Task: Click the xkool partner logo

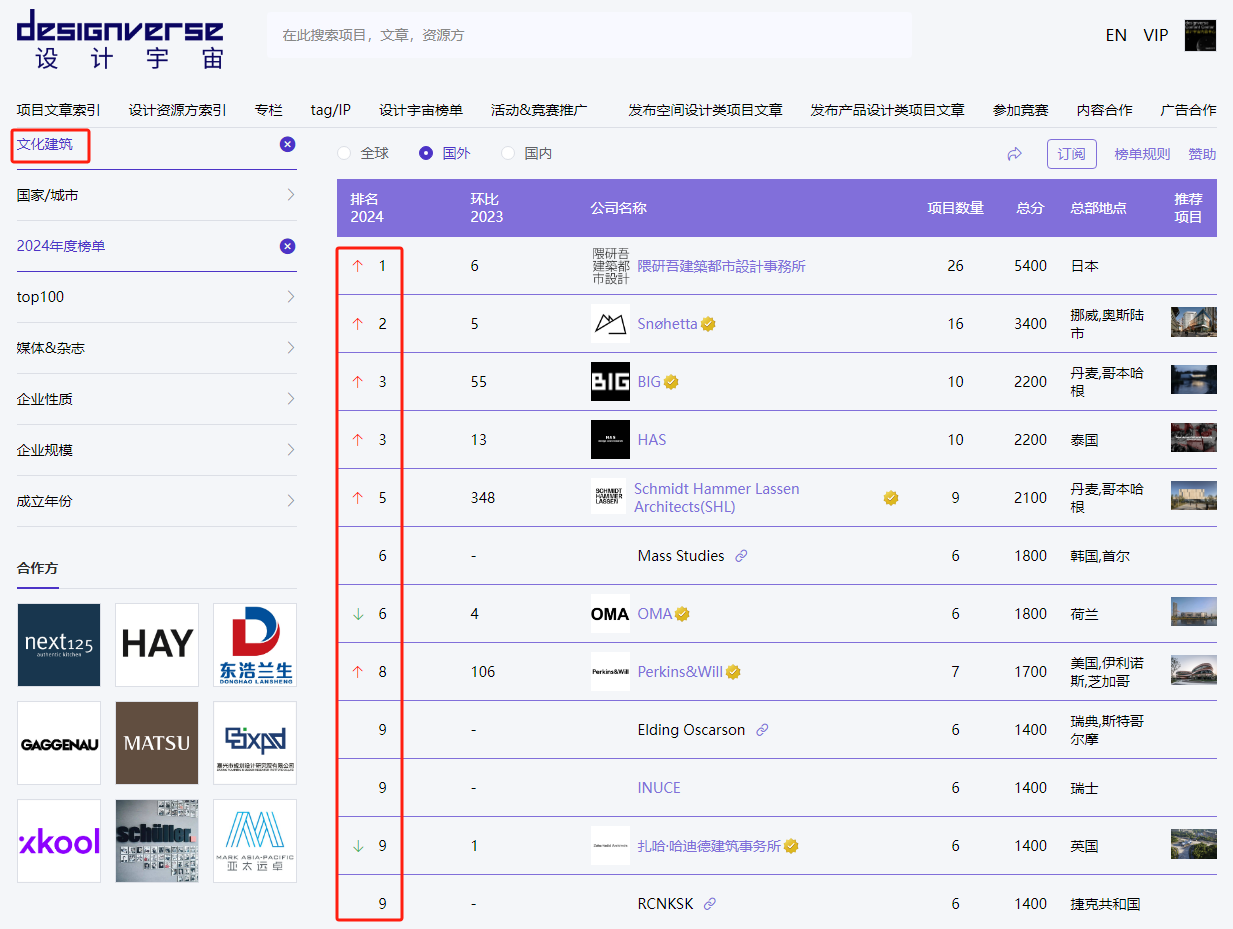Action: 58,840
